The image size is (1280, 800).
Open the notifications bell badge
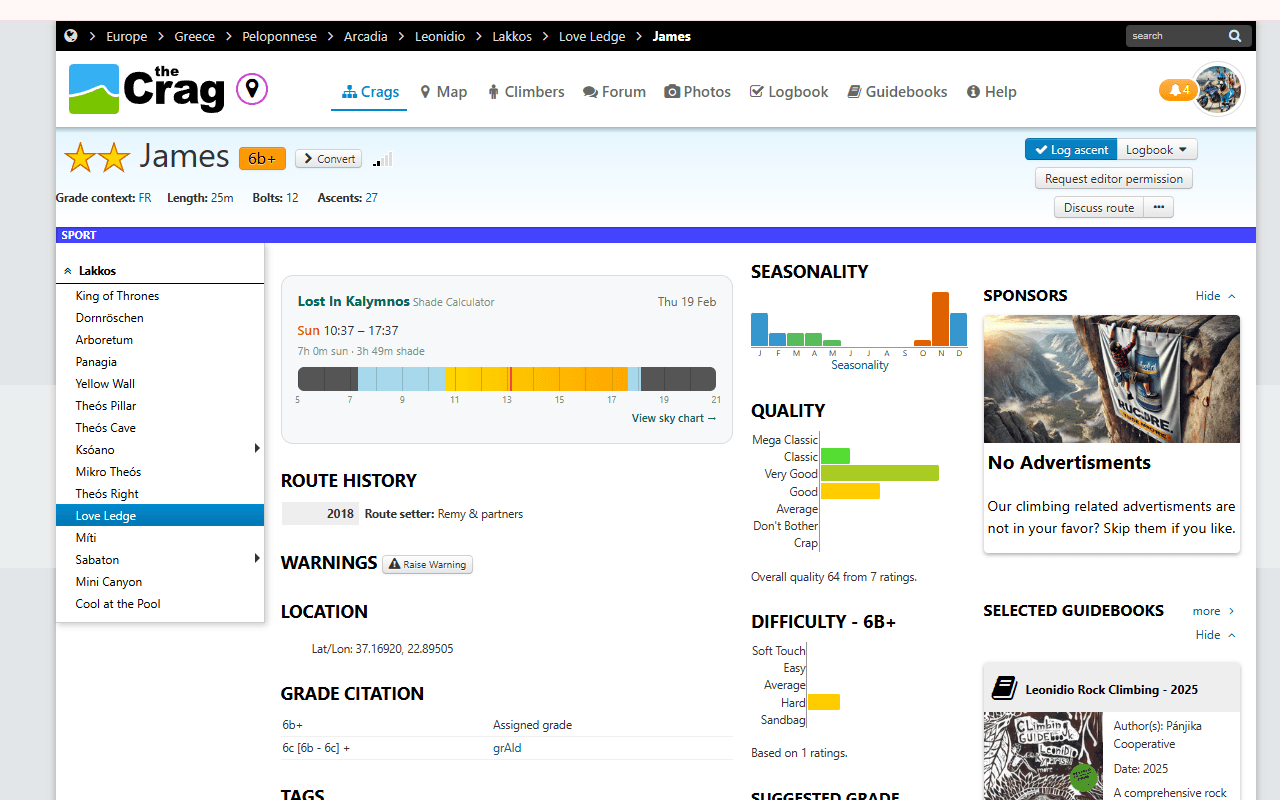1177,90
